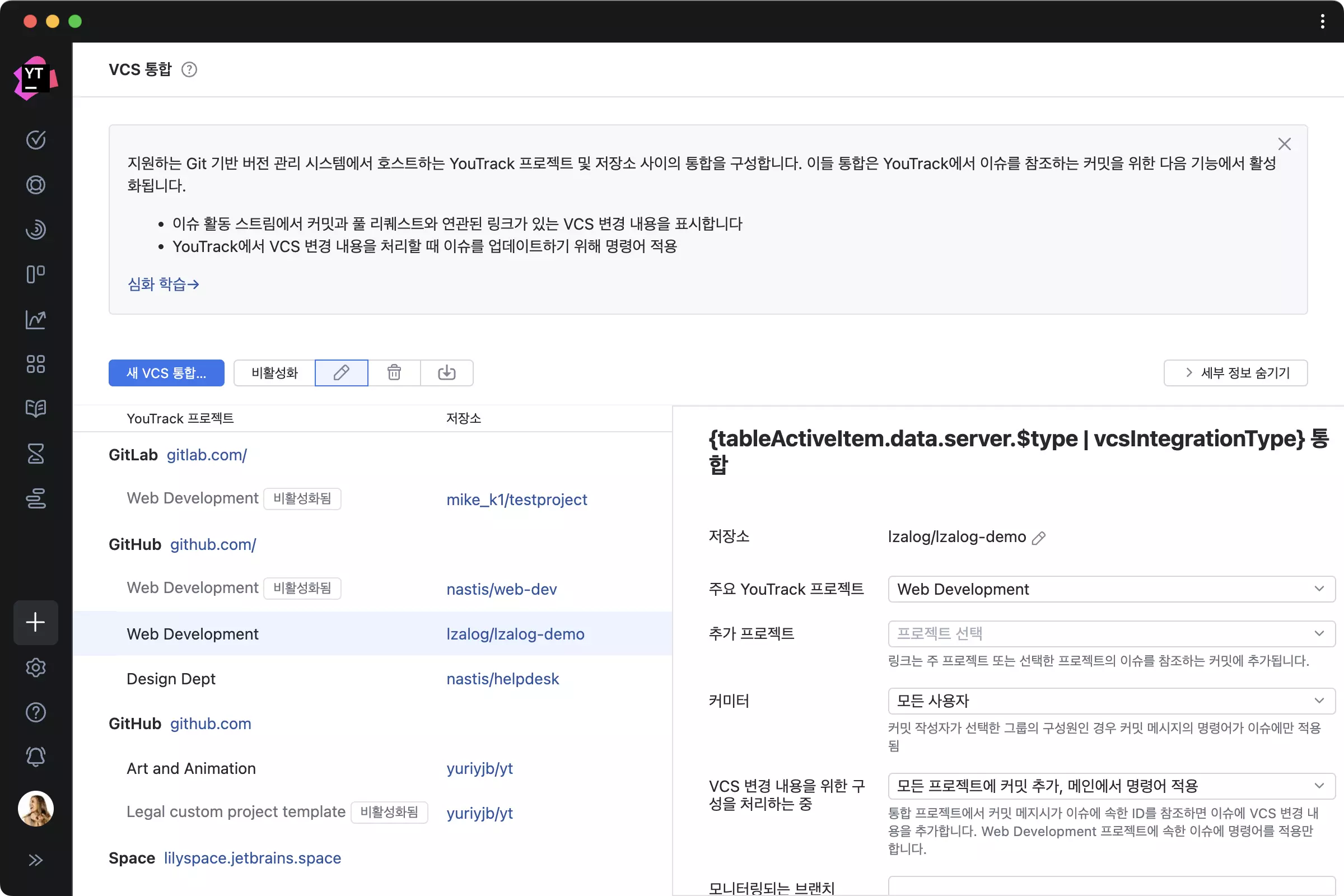Click the pencil edit icon in toolbar

tap(341, 372)
